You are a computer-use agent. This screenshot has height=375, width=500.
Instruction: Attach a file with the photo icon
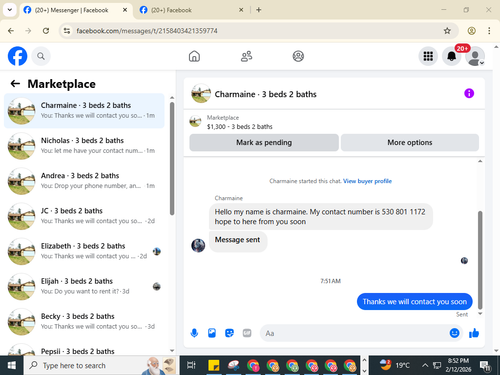[212, 333]
